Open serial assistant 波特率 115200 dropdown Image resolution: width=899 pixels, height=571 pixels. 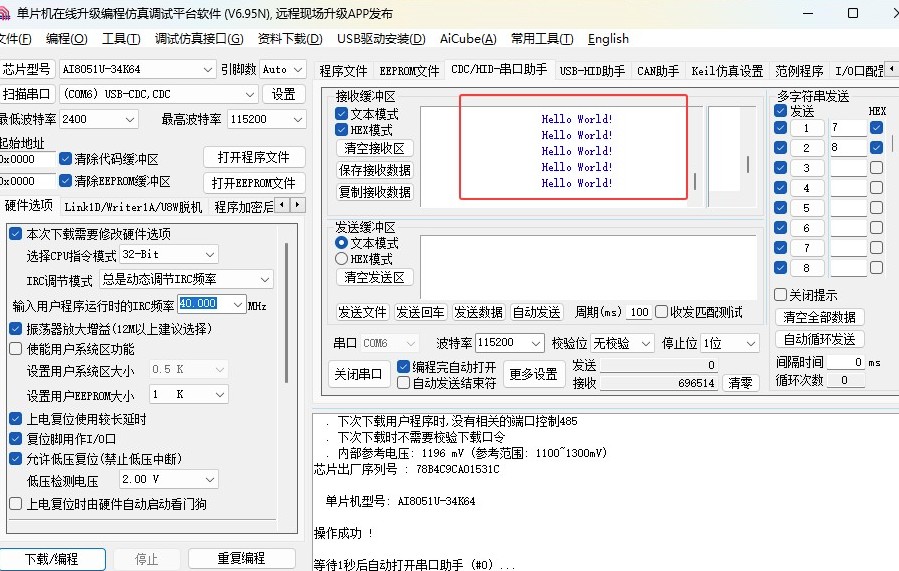(x=509, y=343)
